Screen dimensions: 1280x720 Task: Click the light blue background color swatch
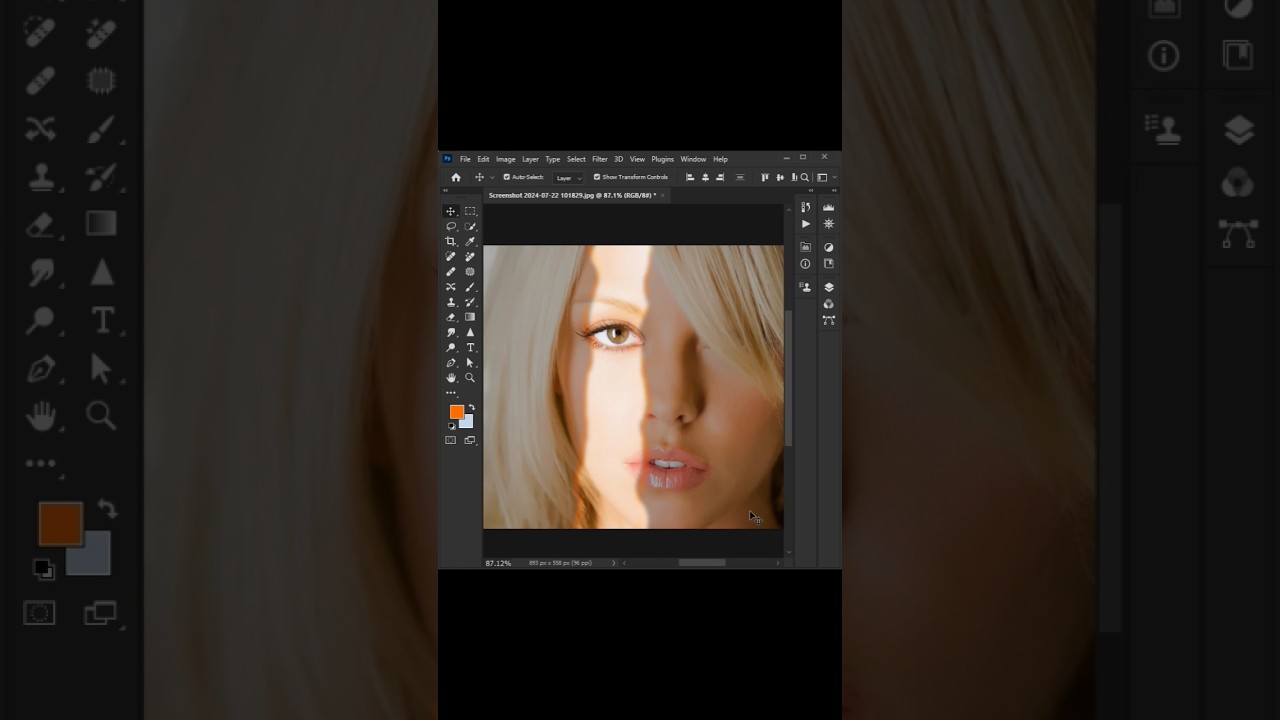pos(468,424)
